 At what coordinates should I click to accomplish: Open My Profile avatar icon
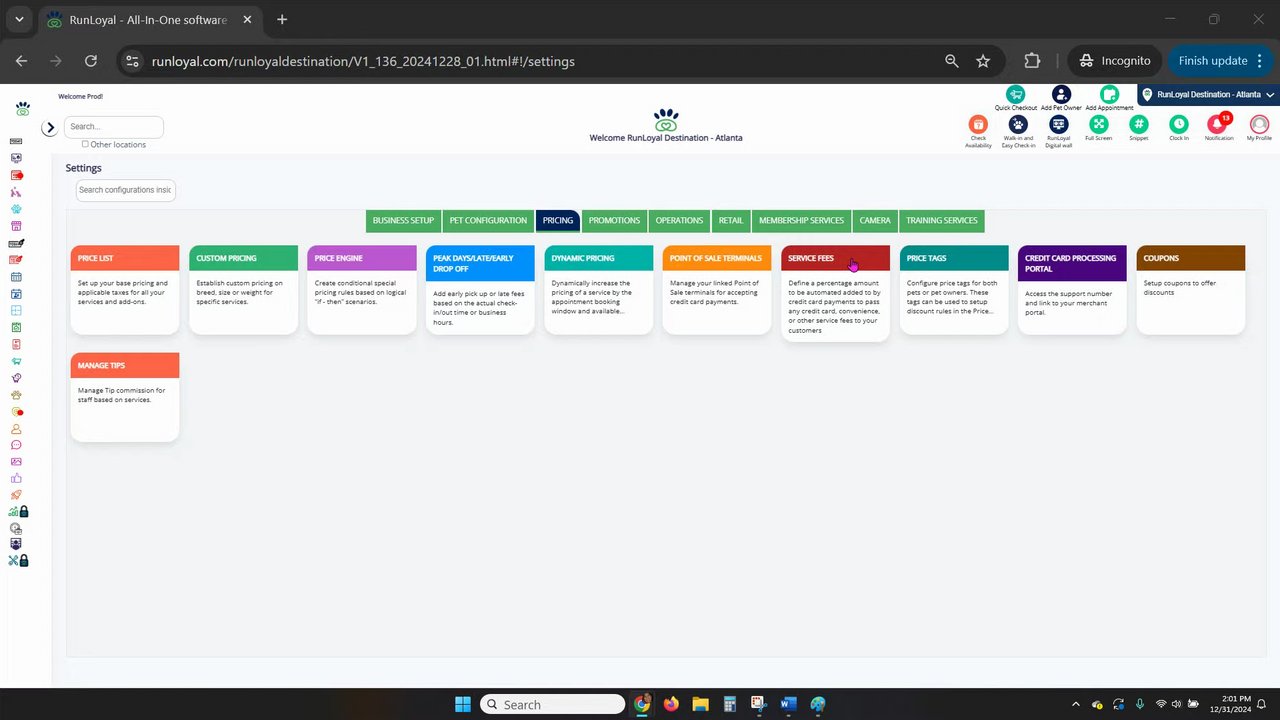[x=1259, y=124]
